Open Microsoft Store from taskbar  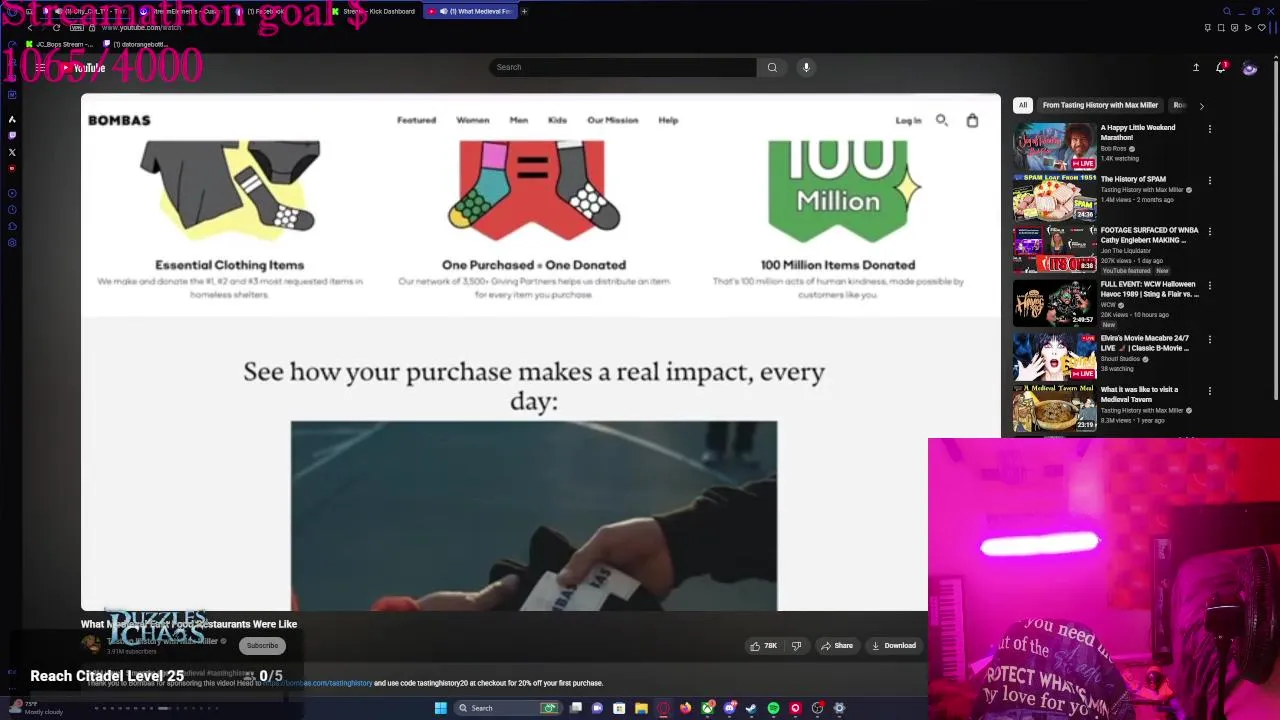click(x=619, y=708)
